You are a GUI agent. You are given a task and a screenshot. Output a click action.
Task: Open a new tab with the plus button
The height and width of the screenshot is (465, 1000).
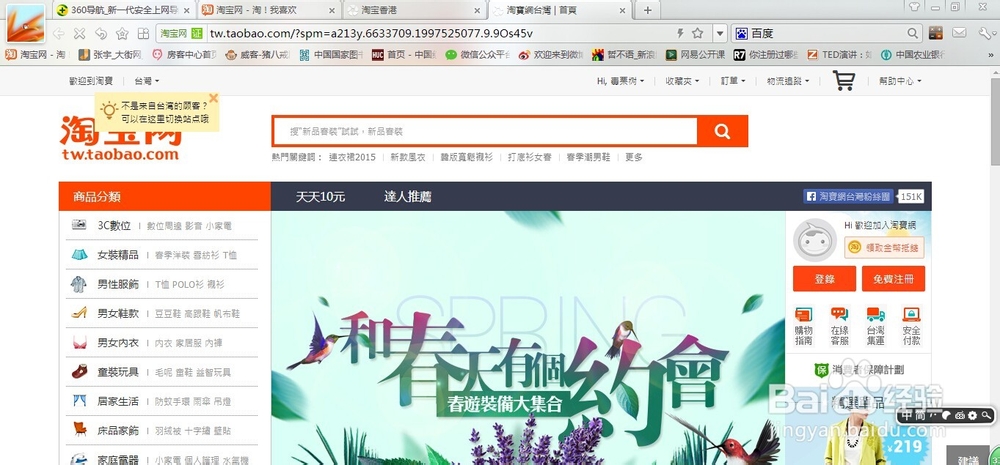[647, 10]
